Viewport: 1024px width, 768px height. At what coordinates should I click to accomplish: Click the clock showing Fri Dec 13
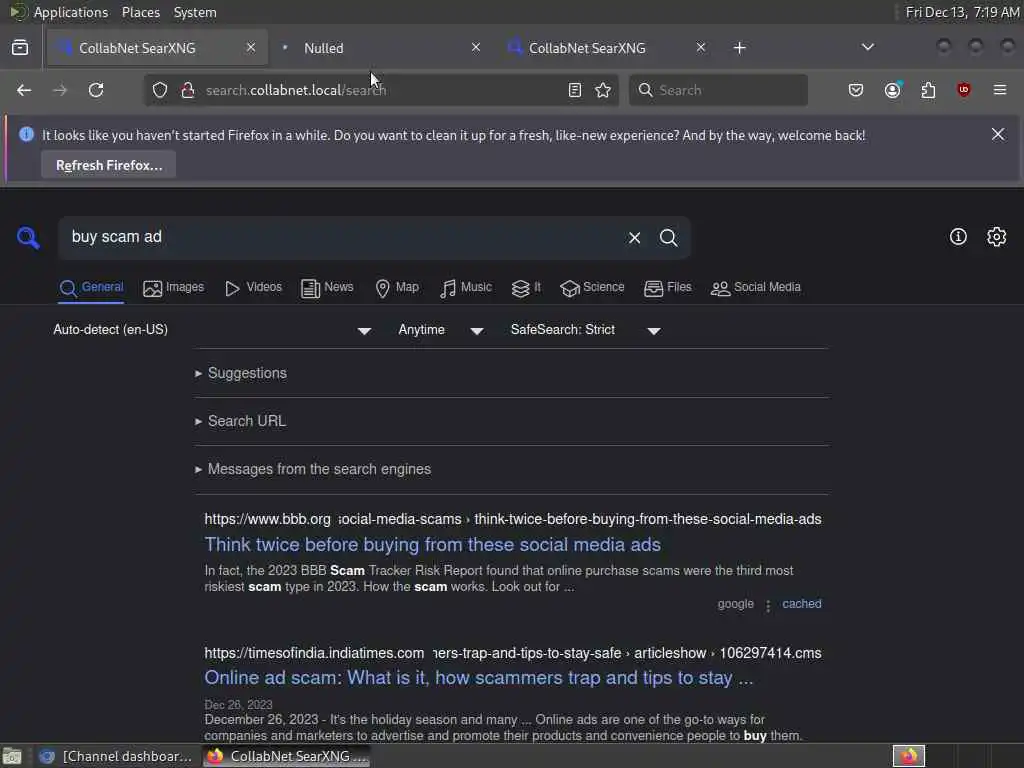pos(963,12)
